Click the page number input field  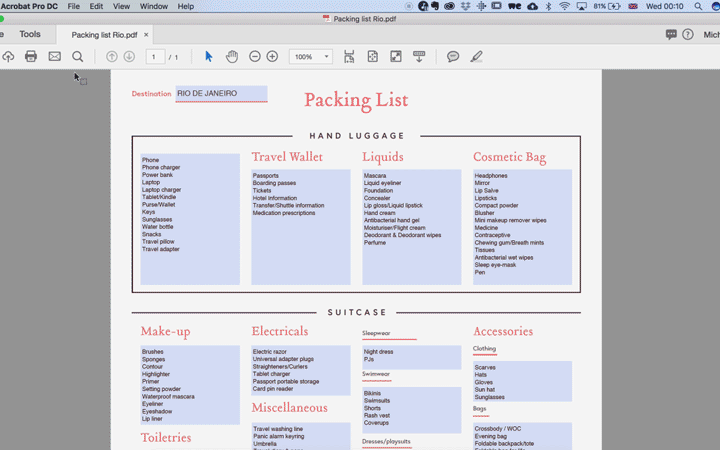tap(155, 56)
